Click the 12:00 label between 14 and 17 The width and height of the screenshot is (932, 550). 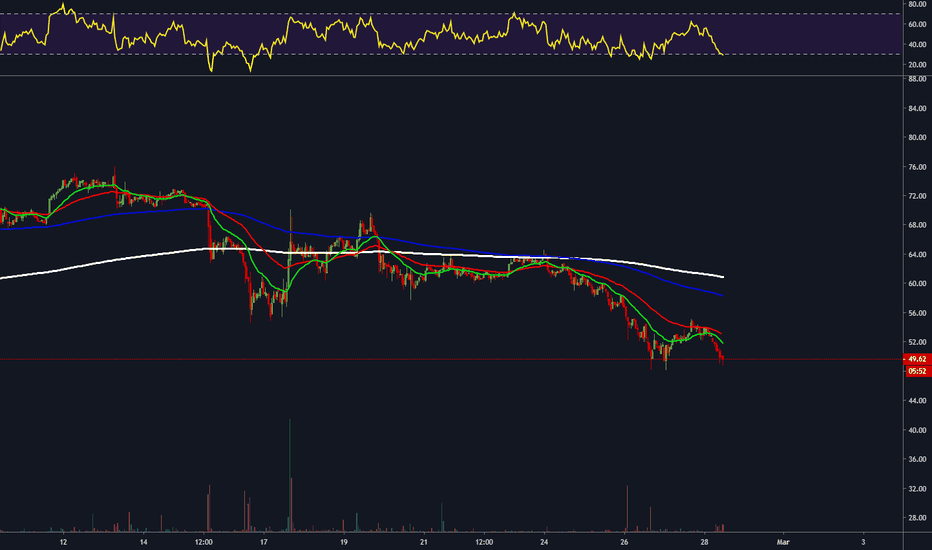[204, 542]
